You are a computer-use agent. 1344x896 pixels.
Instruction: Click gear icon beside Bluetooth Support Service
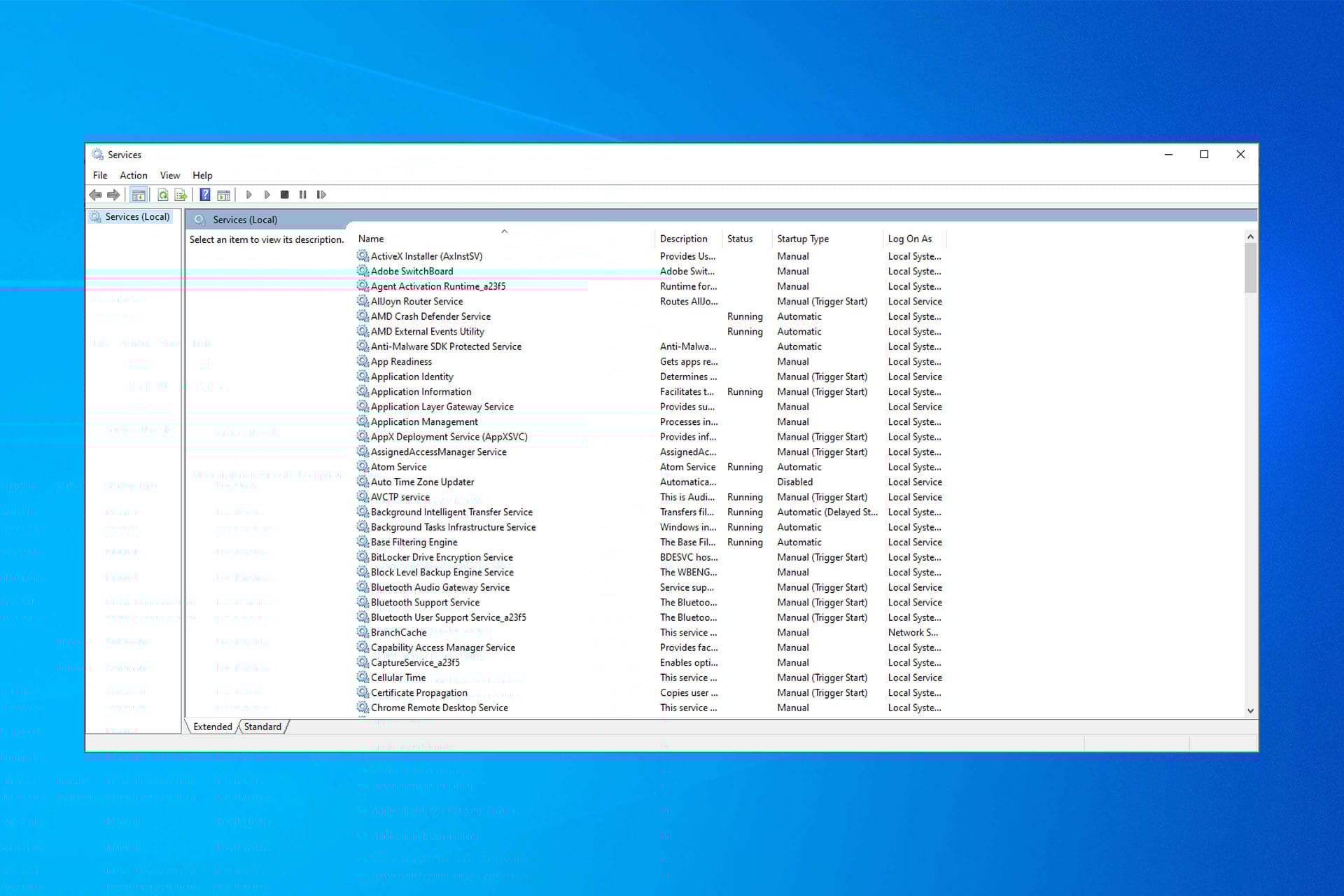363,601
